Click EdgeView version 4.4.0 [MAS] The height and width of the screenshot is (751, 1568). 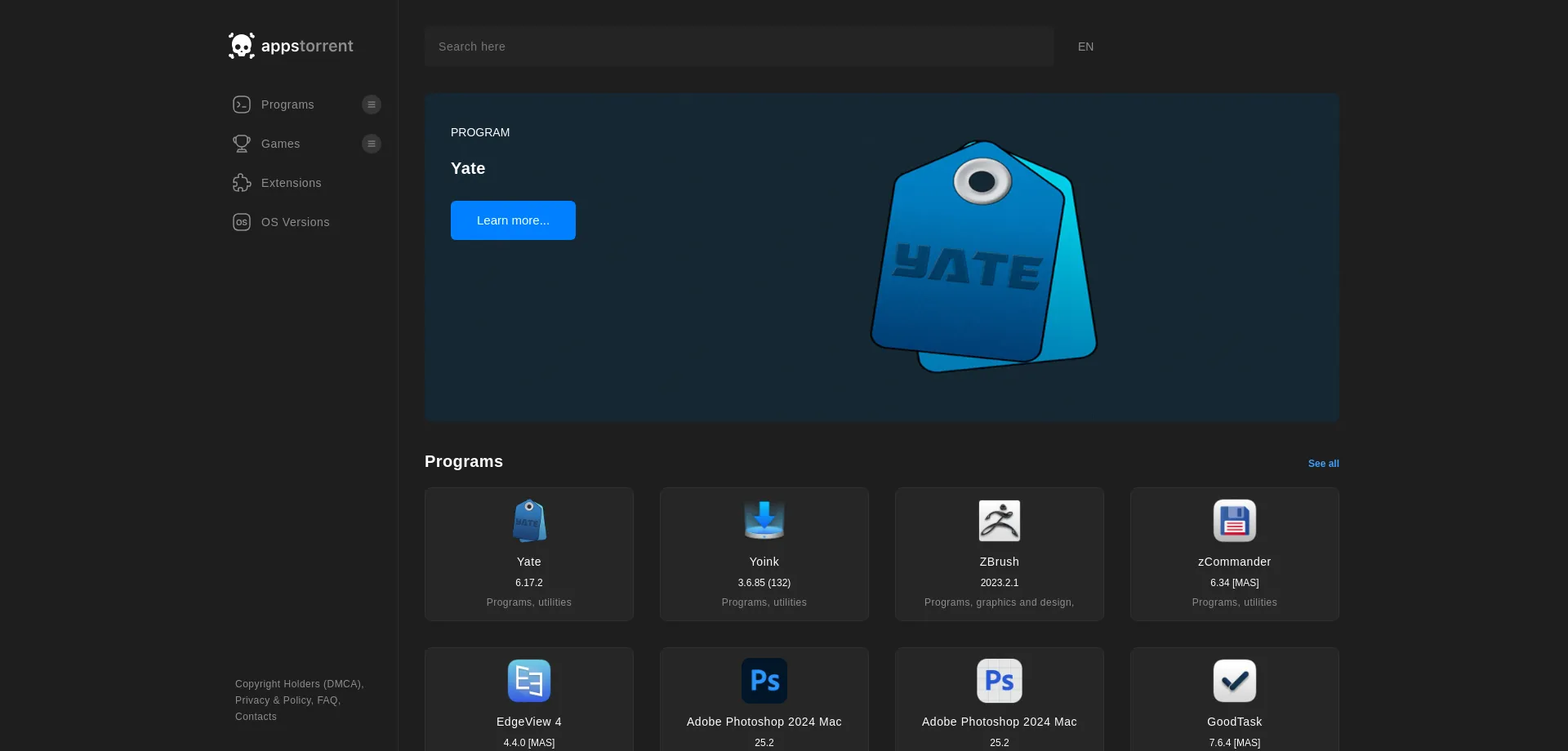point(529,743)
